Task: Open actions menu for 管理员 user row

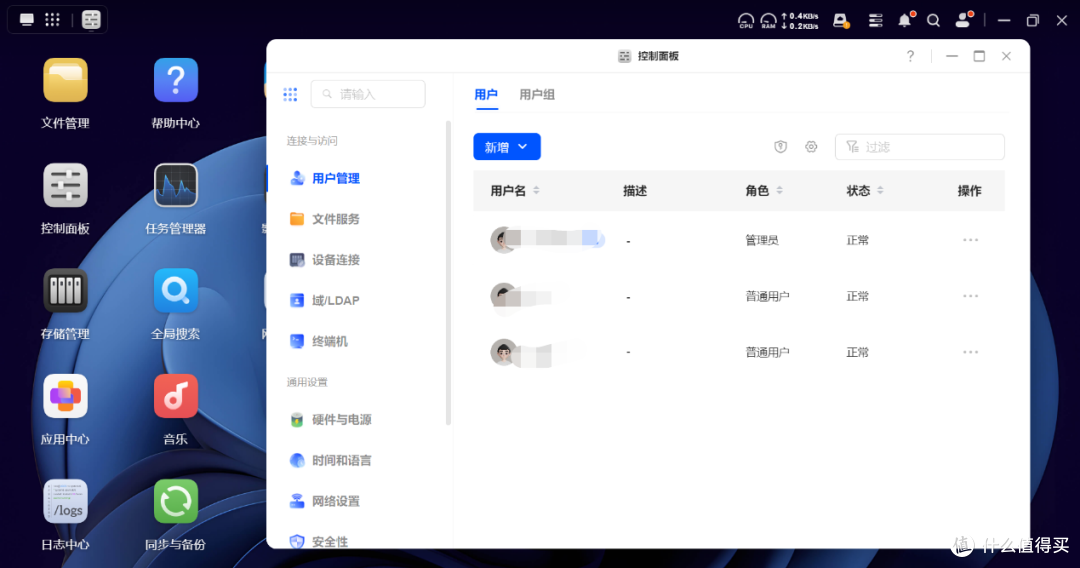Action: (x=970, y=240)
